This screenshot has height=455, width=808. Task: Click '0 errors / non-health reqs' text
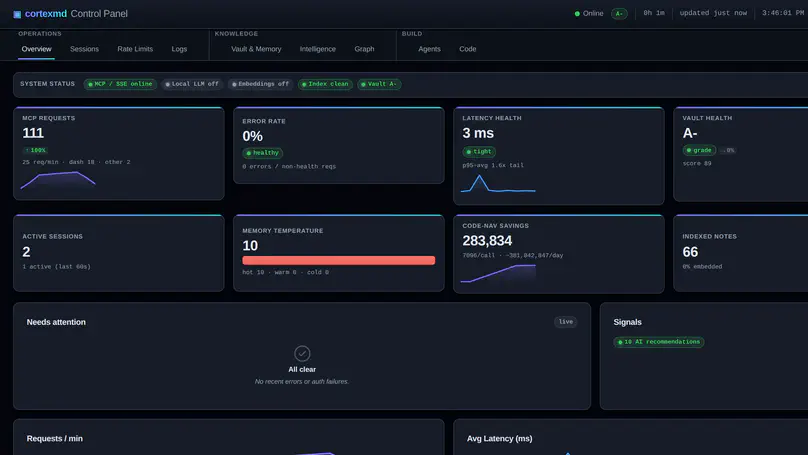(289, 166)
